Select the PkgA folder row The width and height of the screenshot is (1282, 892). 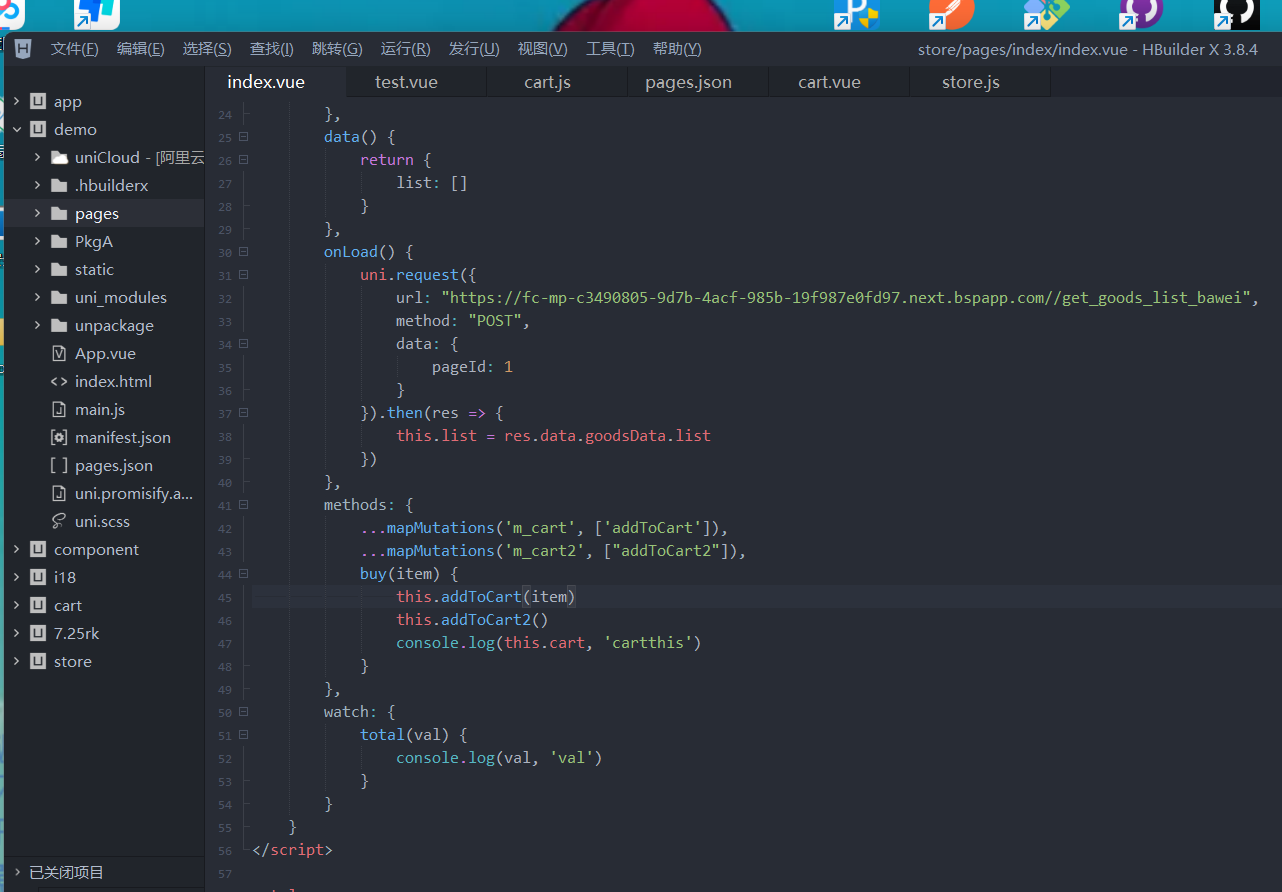click(x=104, y=241)
